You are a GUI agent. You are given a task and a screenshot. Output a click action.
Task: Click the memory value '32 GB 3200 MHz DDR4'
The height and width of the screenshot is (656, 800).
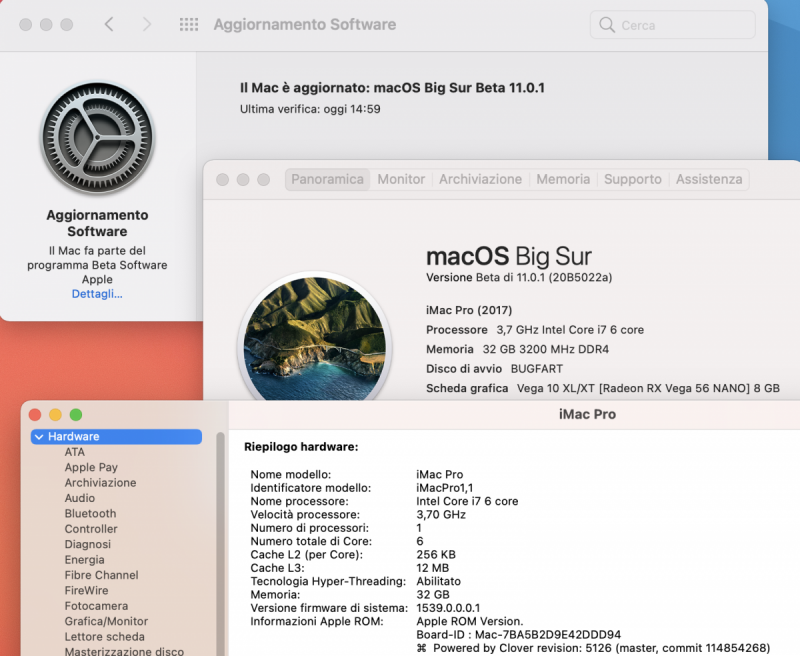pyautogui.click(x=545, y=349)
